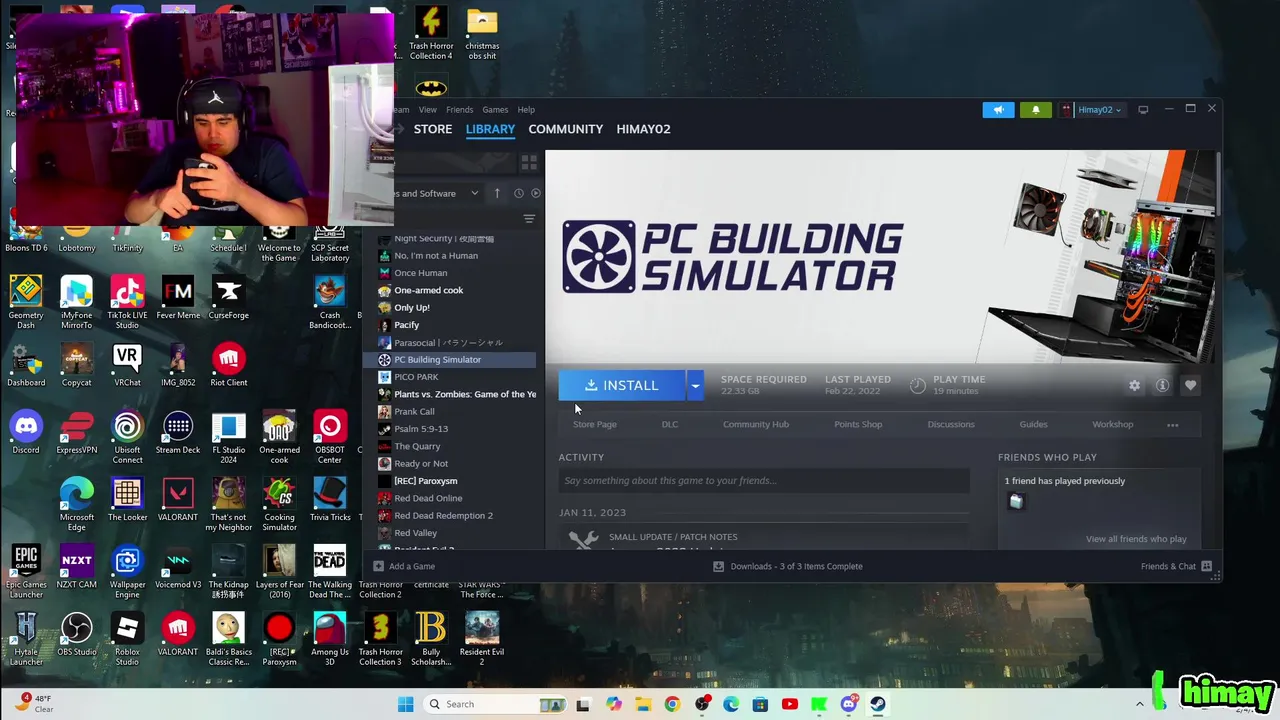Open NZXT CAM desktop shortcut
1280x720 pixels.
76,567
